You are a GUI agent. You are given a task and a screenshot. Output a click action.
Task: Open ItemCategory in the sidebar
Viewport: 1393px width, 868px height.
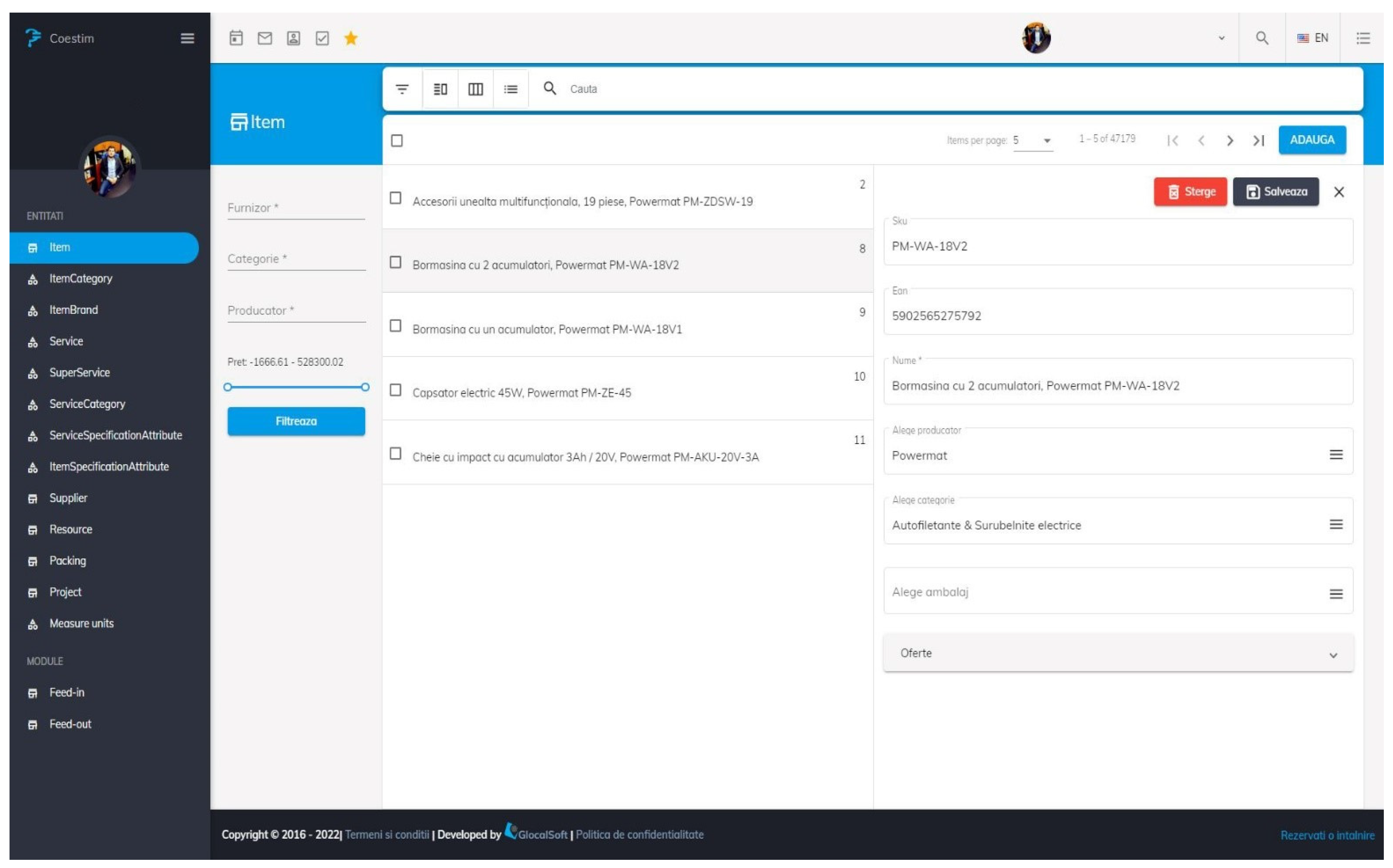point(81,279)
